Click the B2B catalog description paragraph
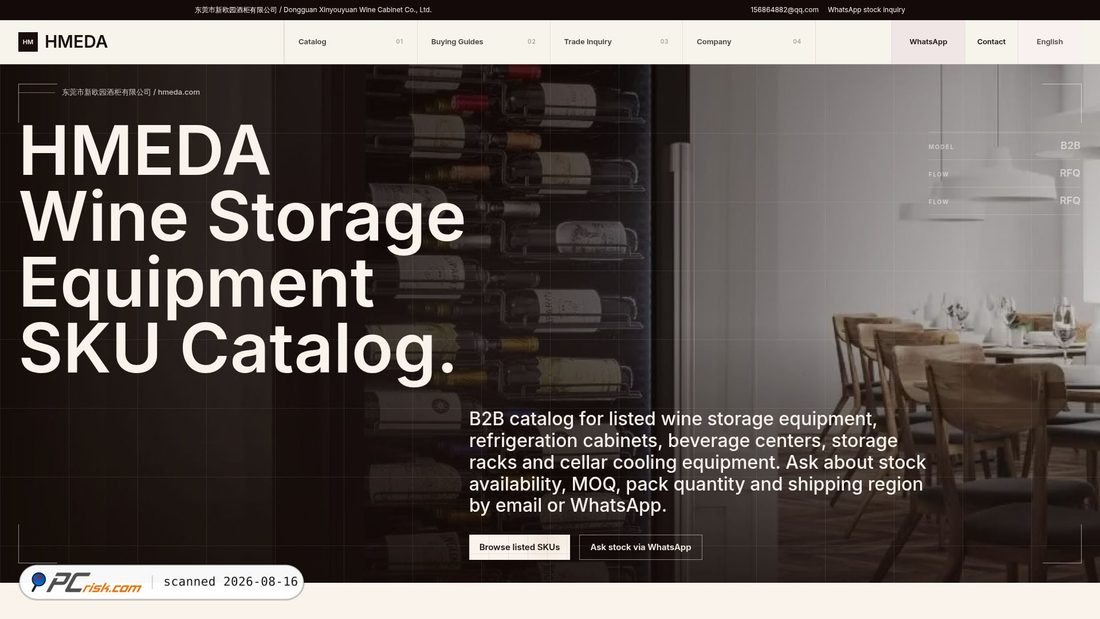The height and width of the screenshot is (619, 1100). click(697, 462)
